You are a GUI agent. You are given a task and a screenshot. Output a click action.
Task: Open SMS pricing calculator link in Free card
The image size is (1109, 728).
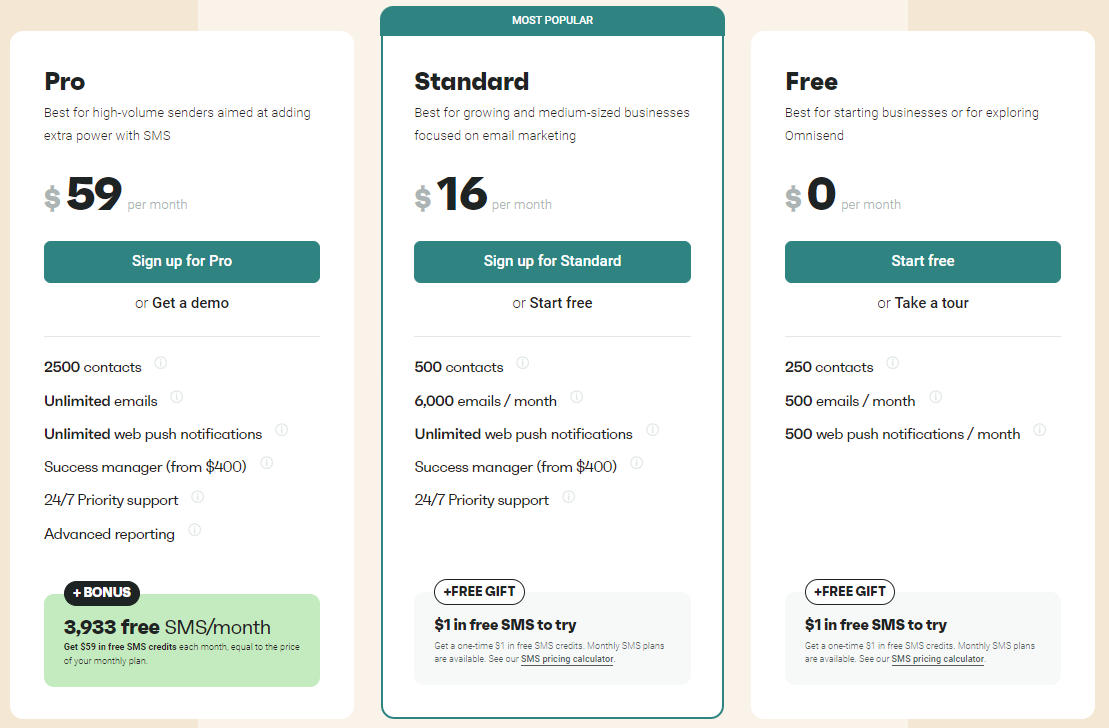(x=937, y=660)
